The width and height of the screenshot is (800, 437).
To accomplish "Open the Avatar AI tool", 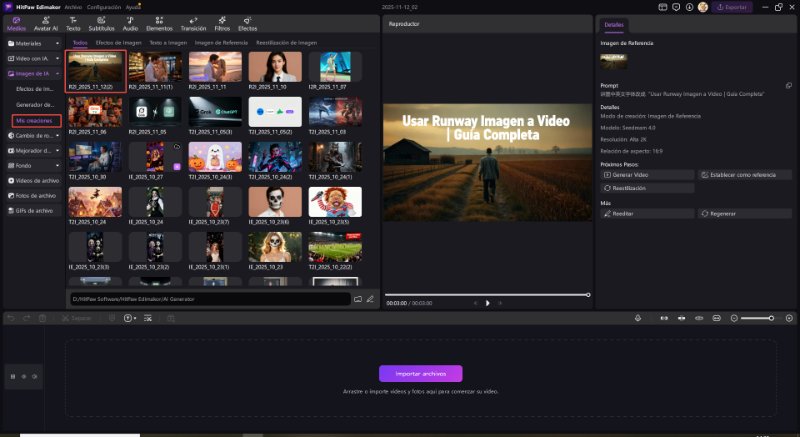I will [x=46, y=24].
